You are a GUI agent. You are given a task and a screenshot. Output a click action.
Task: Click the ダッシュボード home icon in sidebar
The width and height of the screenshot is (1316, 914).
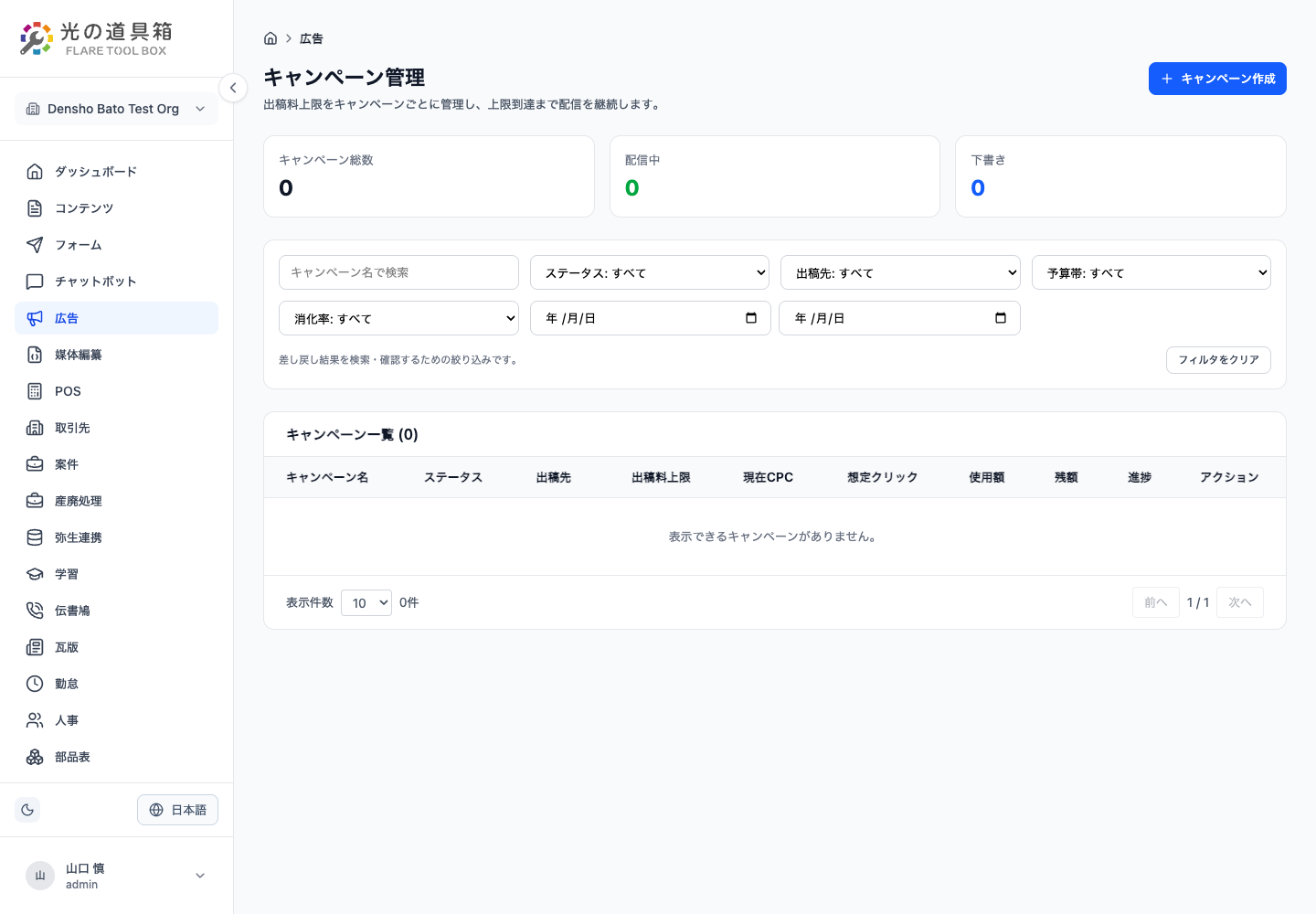click(35, 172)
